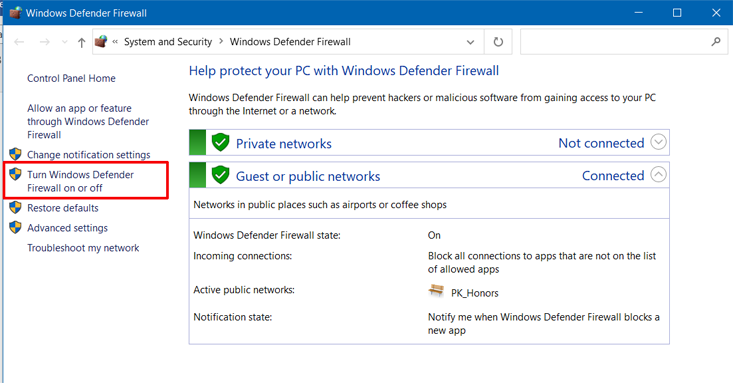733x383 pixels.
Task: Go up one level with Up arrow
Action: (81, 43)
